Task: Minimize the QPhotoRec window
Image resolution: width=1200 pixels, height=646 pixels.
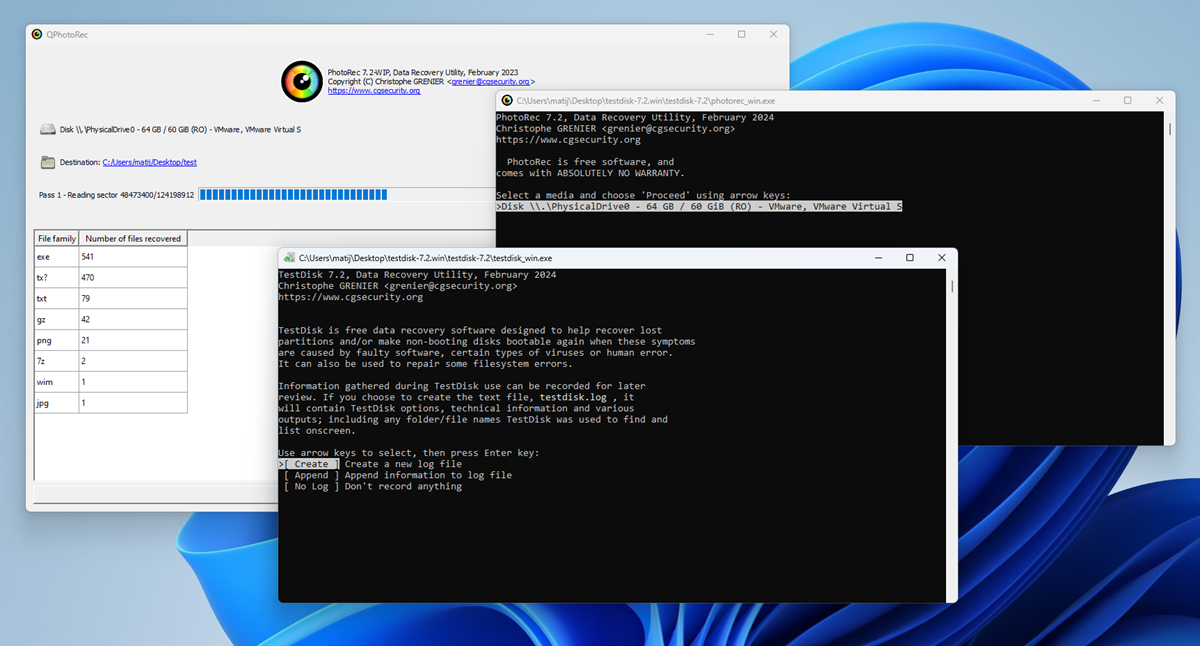Action: pyautogui.click(x=708, y=35)
